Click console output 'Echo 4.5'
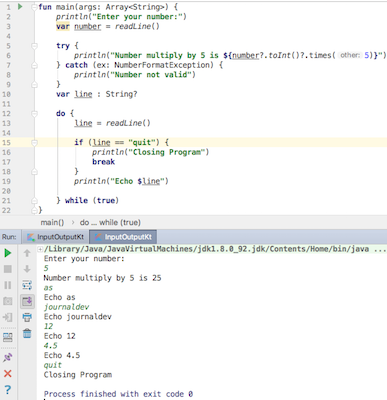 point(62,355)
